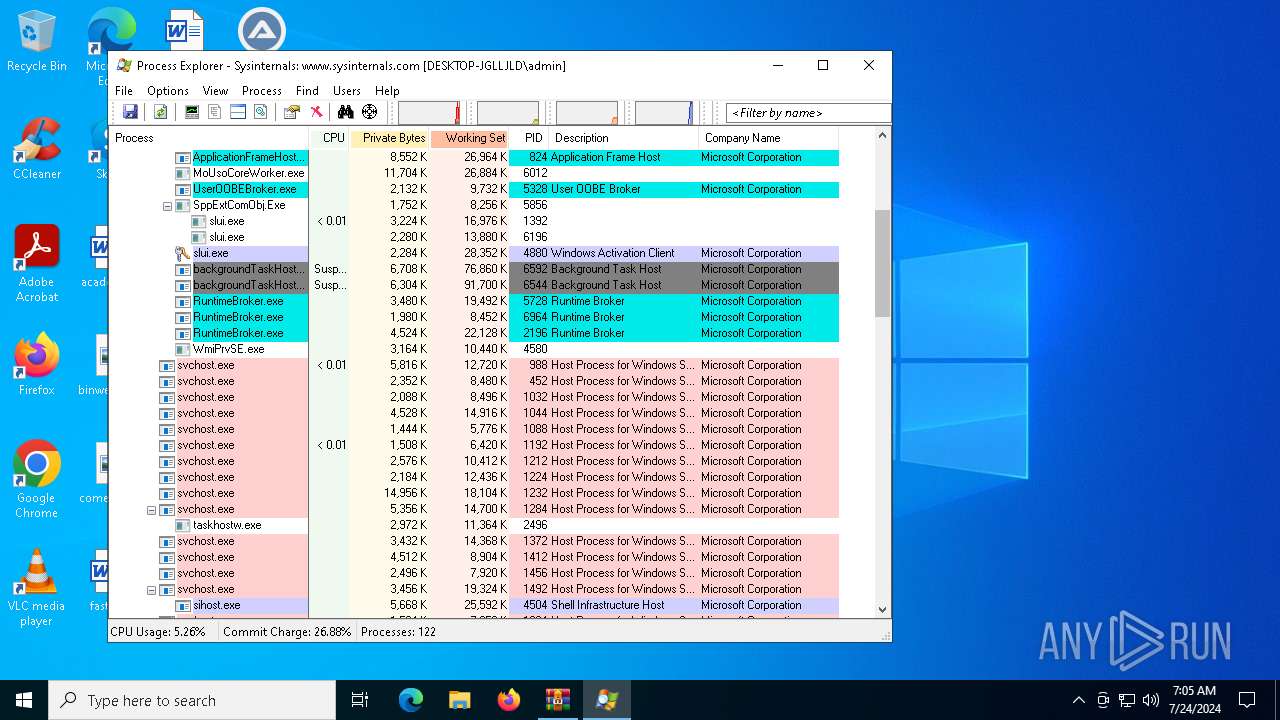Click the Filter by name input field
Image resolution: width=1280 pixels, height=720 pixels.
[x=808, y=113]
